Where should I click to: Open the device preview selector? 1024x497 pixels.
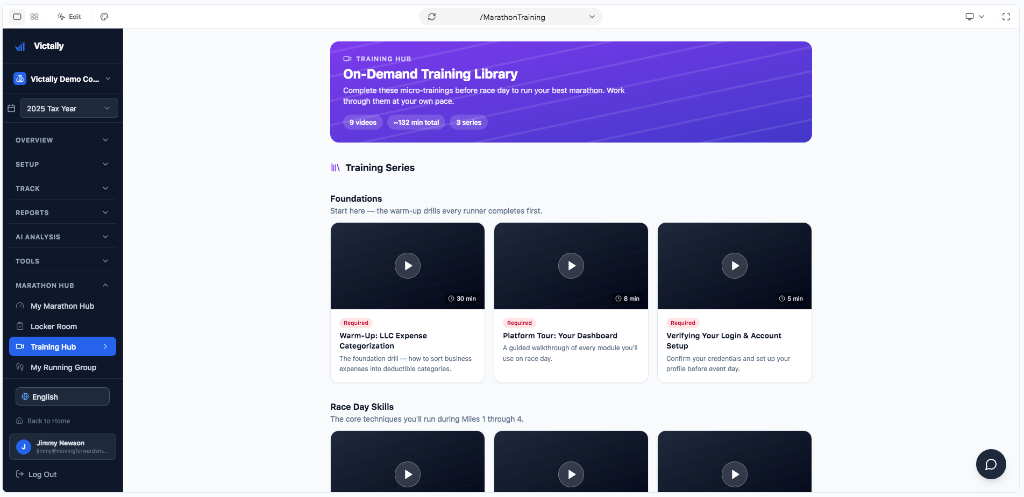974,16
